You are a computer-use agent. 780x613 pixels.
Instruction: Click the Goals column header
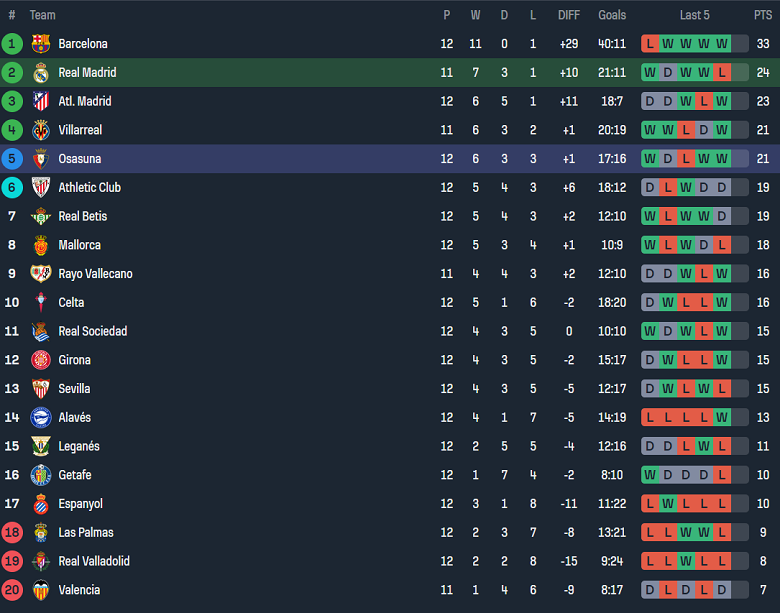(x=612, y=15)
